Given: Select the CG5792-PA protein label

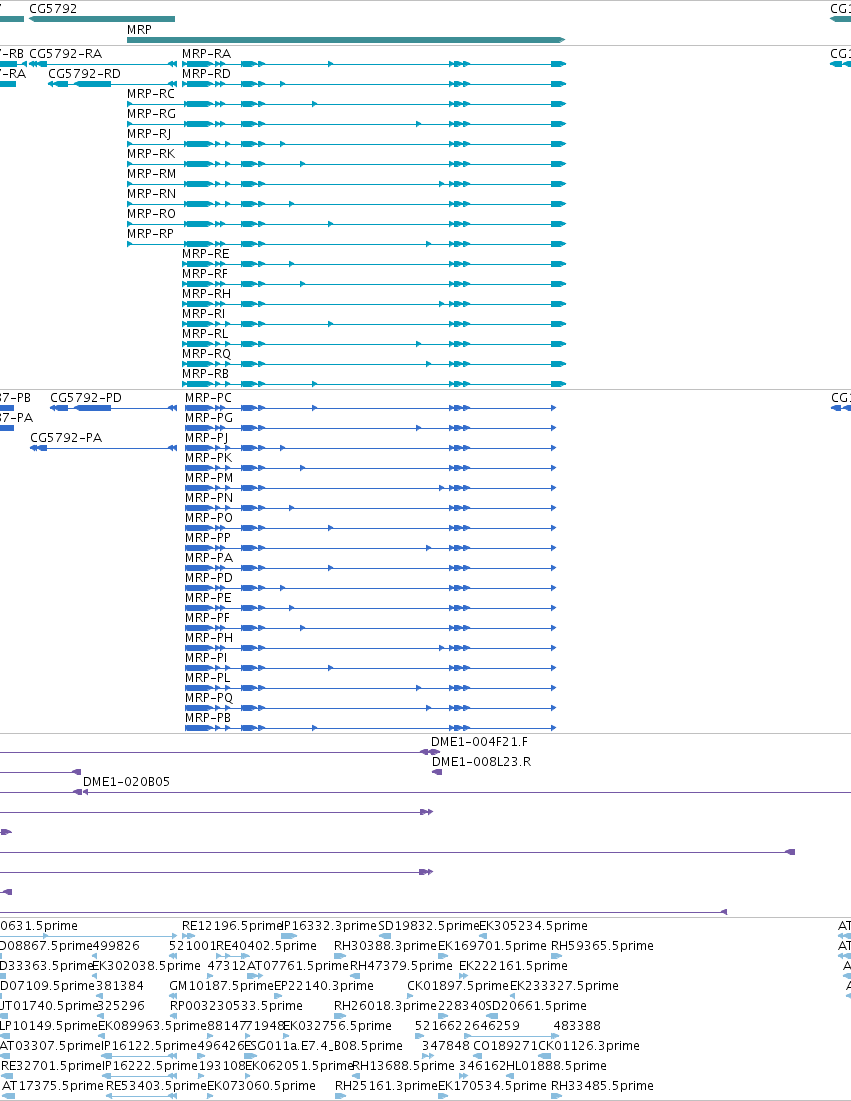Looking at the screenshot, I should click(x=66, y=437).
